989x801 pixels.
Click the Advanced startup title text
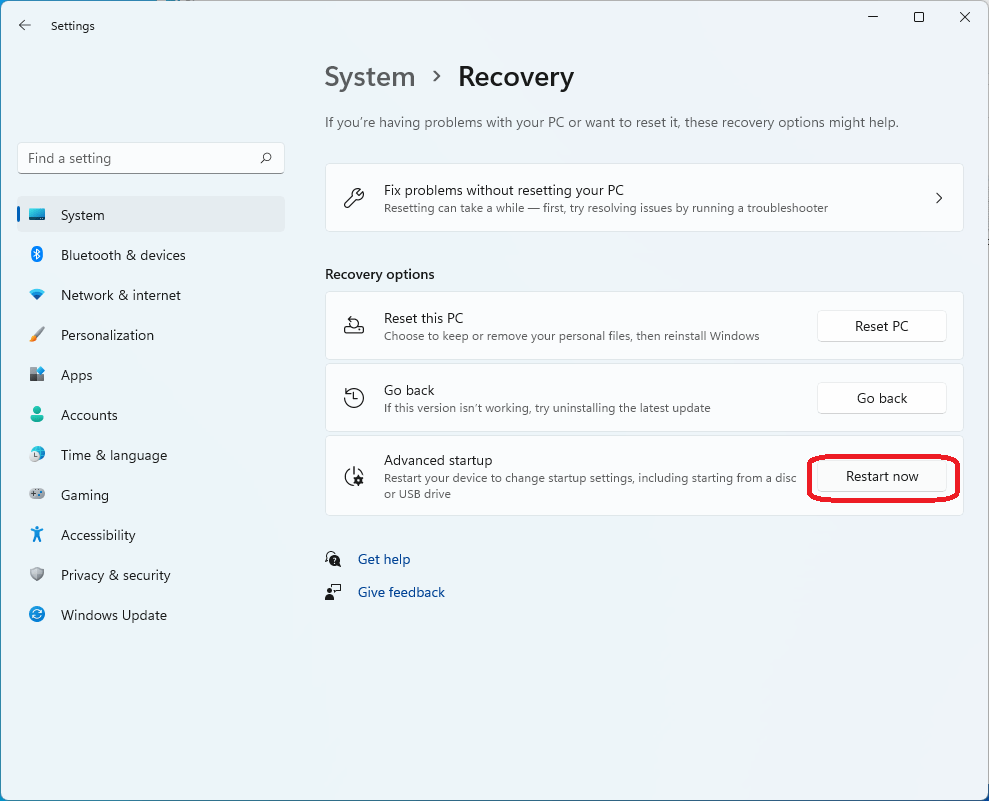click(x=438, y=460)
